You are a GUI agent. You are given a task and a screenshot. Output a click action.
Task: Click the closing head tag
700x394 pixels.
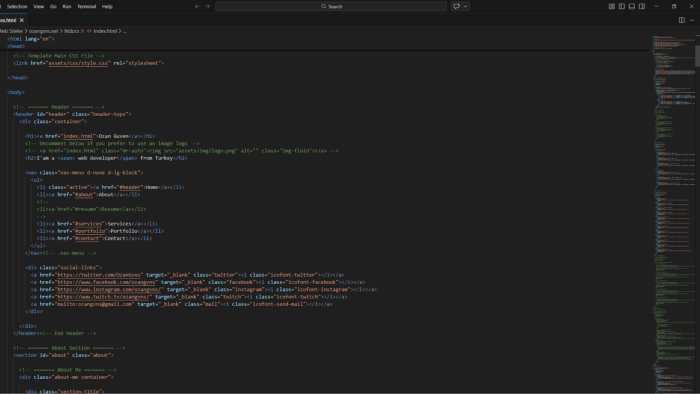[x=17, y=78]
